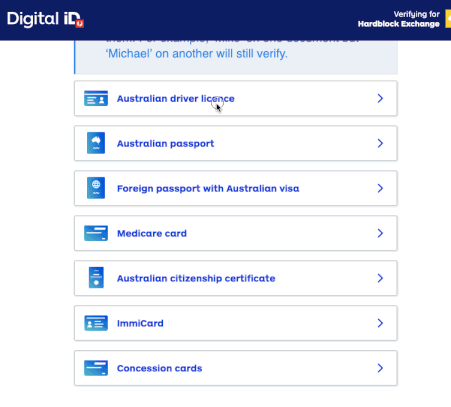Click the Digital iD logo
This screenshot has height=407, width=451.
(x=45, y=19)
